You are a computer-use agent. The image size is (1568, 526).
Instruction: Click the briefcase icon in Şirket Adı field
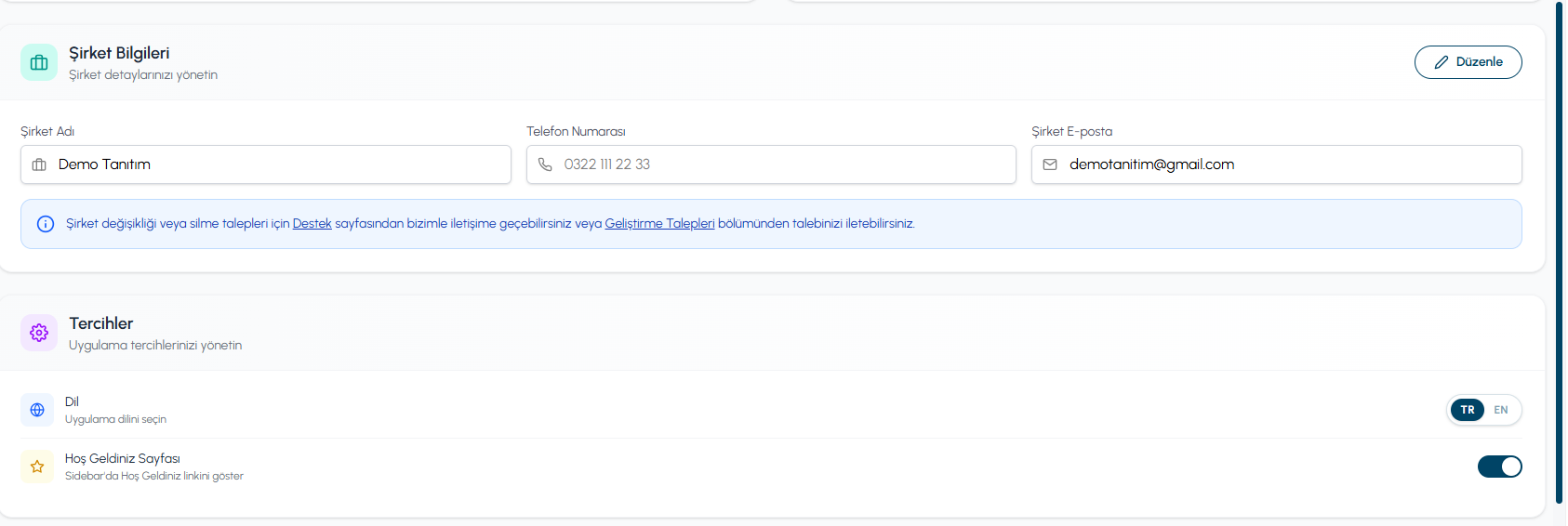pyautogui.click(x=39, y=164)
